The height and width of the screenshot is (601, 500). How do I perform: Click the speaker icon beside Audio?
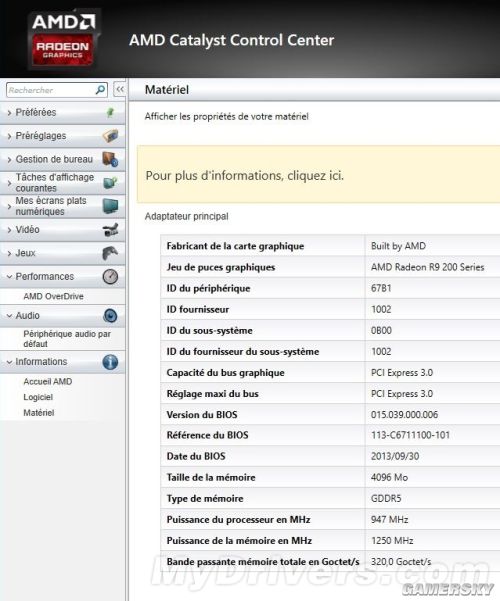coord(110,315)
